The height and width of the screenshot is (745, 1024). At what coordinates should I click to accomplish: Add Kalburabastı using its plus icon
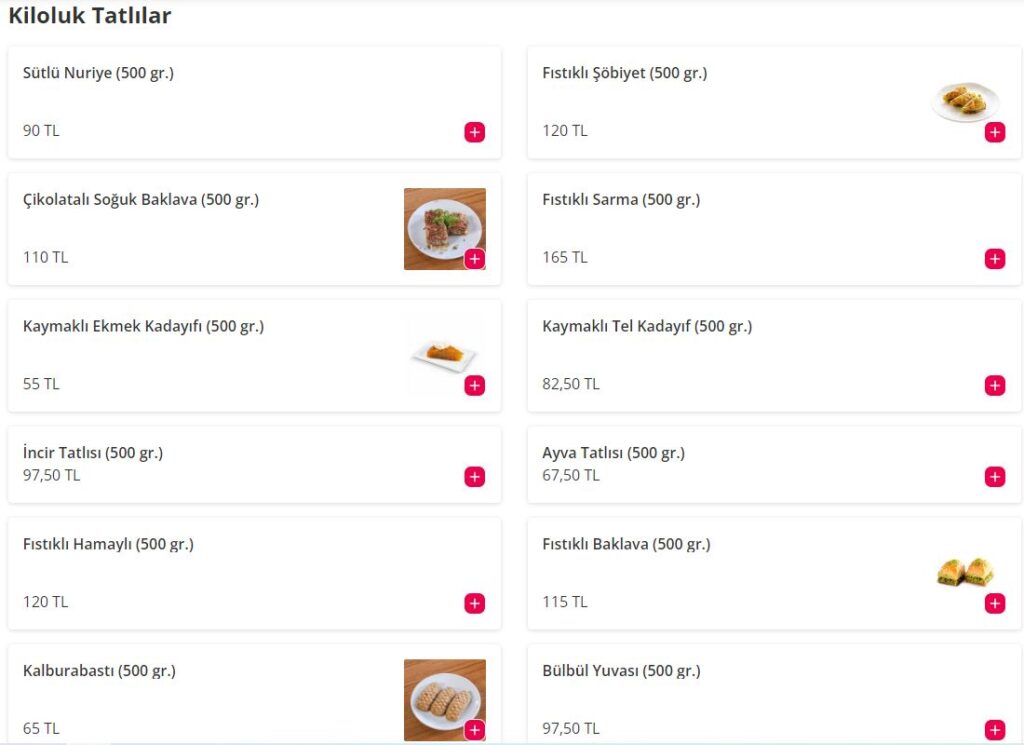[x=474, y=730]
